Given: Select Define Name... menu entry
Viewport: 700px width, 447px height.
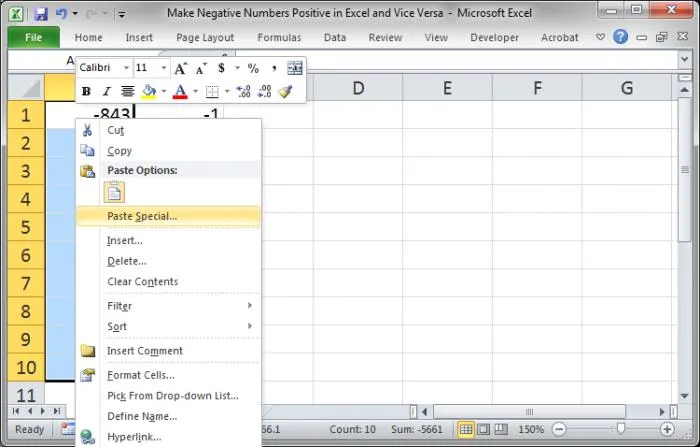Looking at the screenshot, I should point(169,416).
